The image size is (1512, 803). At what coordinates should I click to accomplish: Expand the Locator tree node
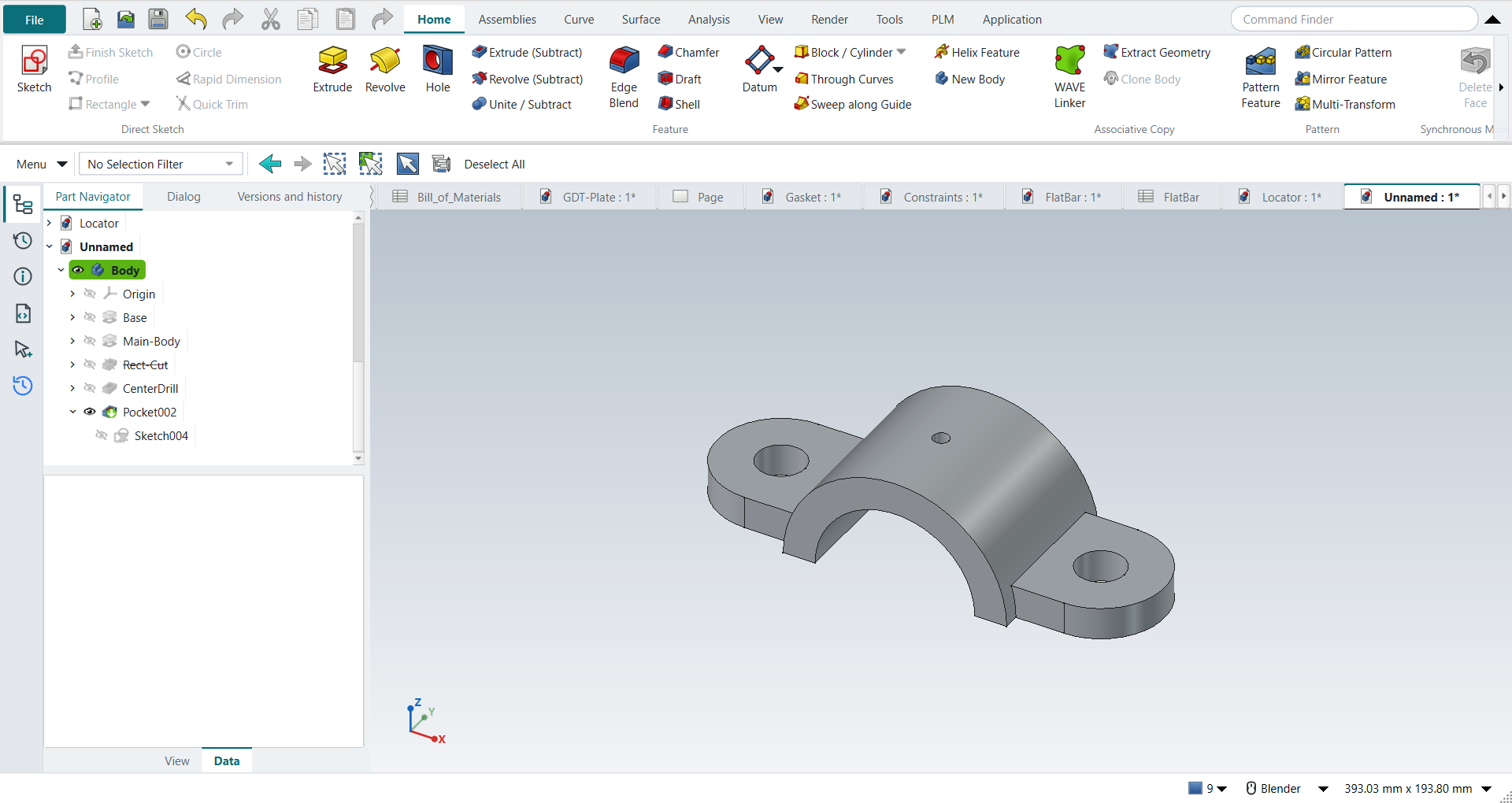click(50, 223)
